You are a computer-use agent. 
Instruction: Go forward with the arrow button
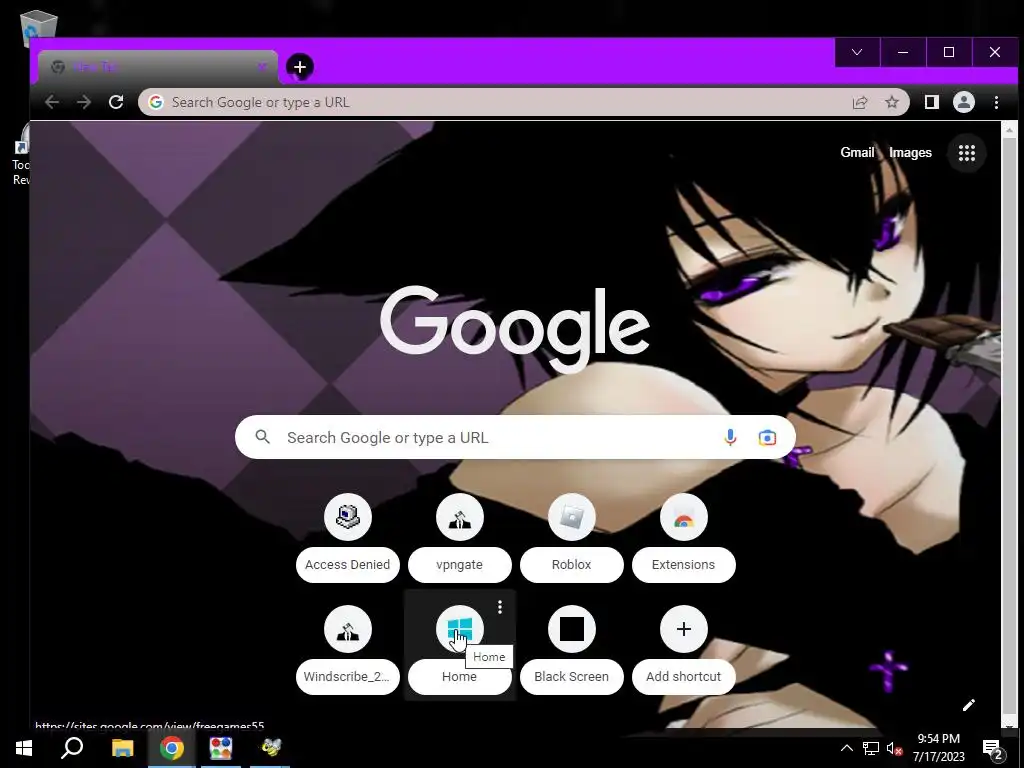coord(84,102)
